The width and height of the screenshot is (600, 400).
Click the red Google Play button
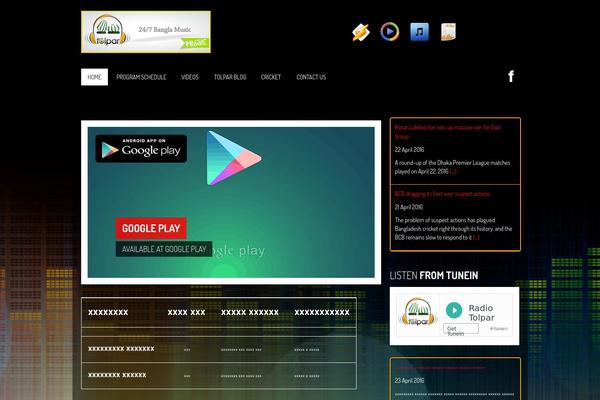(151, 228)
